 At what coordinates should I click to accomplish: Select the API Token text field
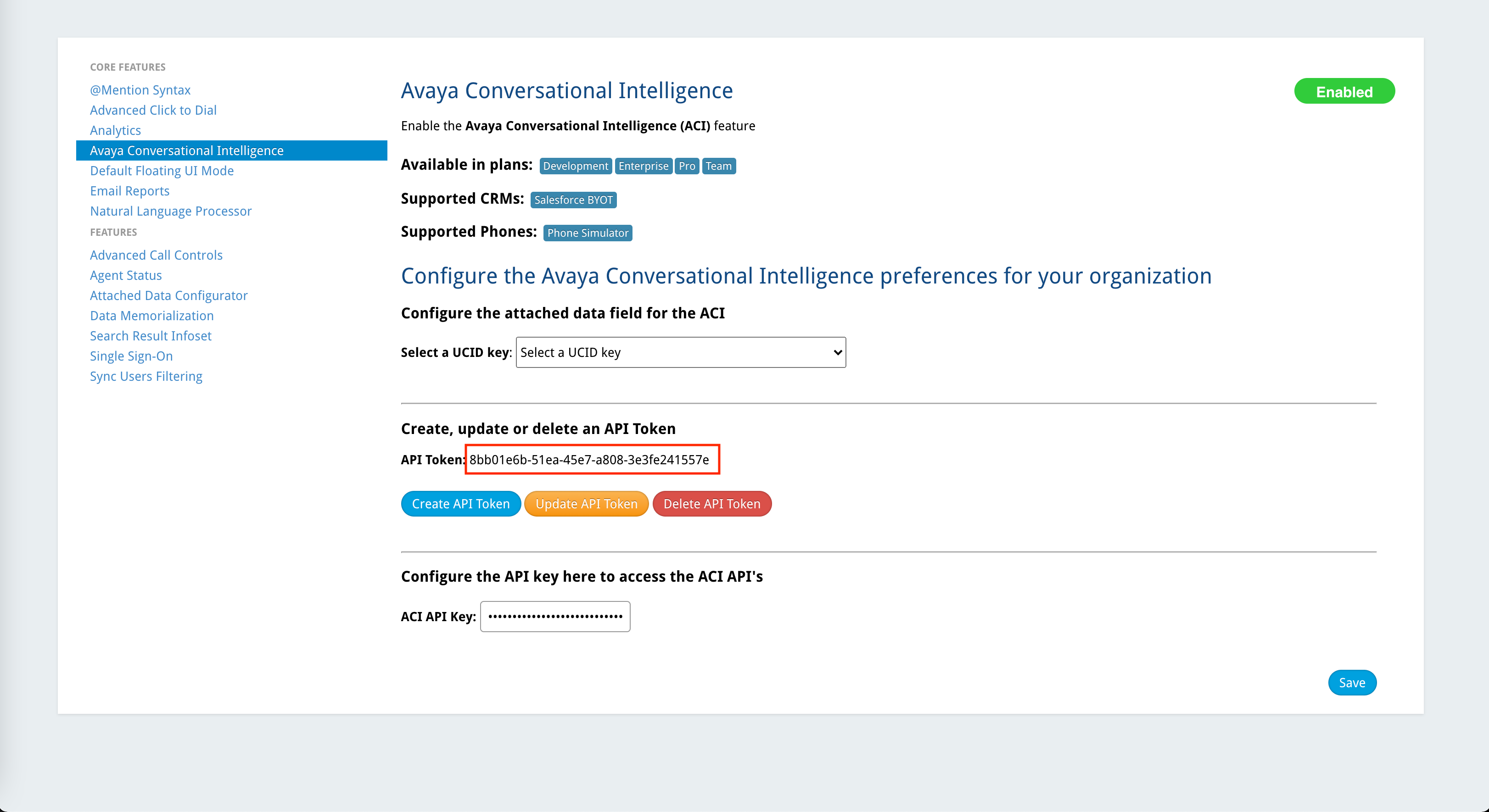pyautogui.click(x=592, y=460)
